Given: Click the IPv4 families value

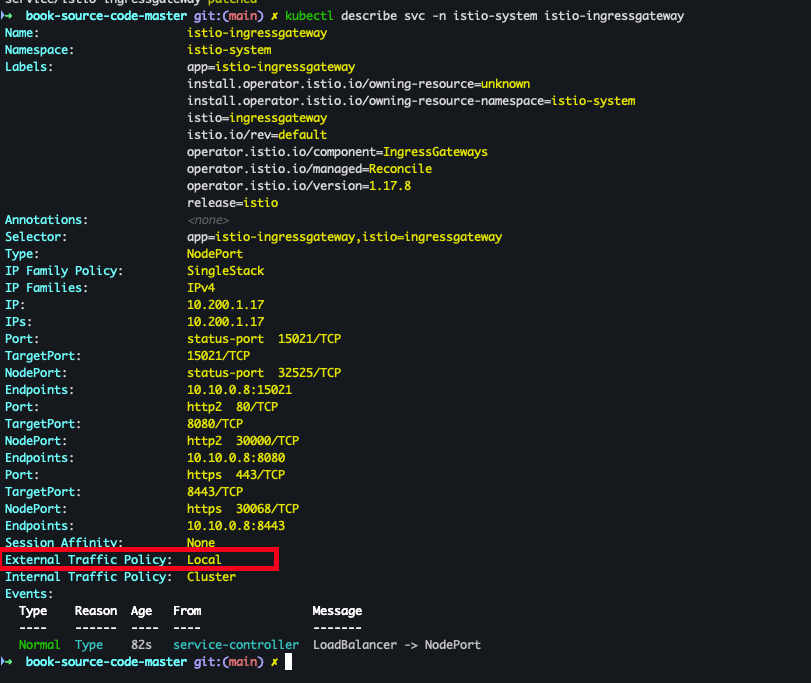Looking at the screenshot, I should [201, 288].
